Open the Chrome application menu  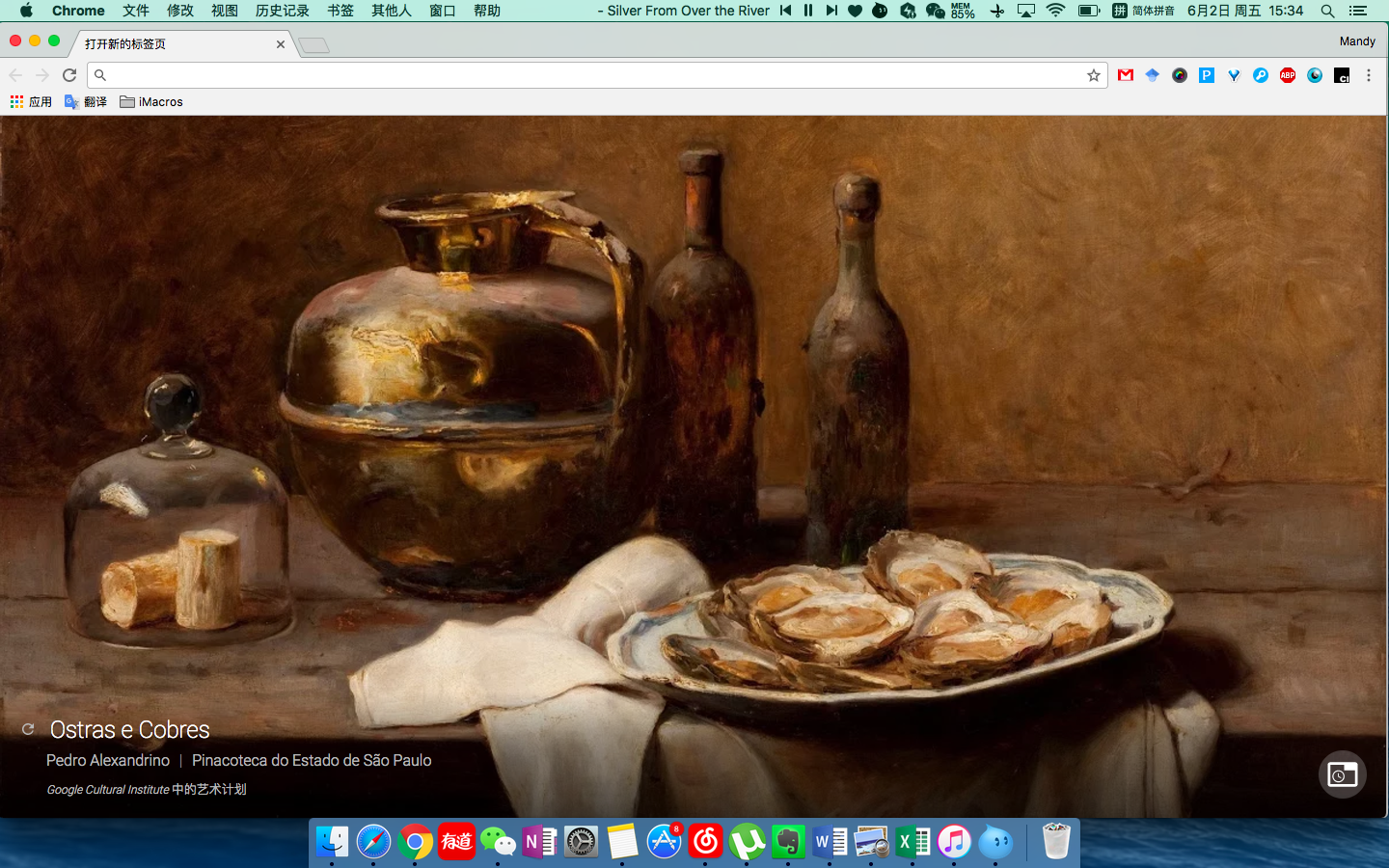click(x=78, y=11)
